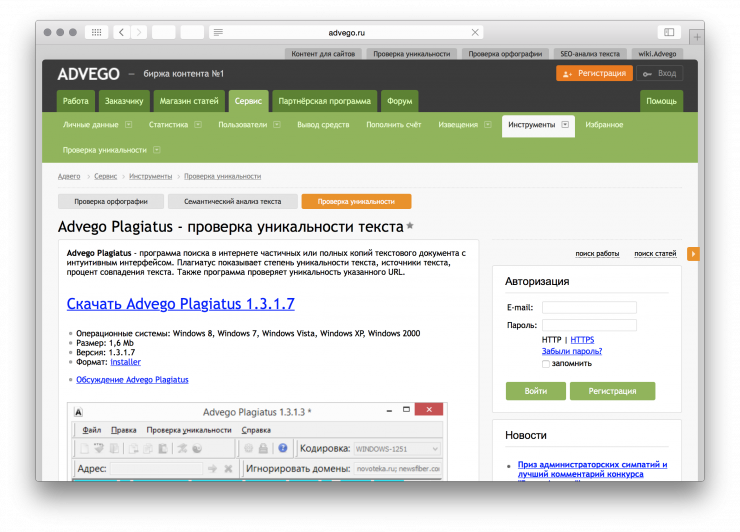This screenshot has width=740, height=532.
Task: Expand the Проверка уникальности submenu arrow
Action: pyautogui.click(x=157, y=150)
